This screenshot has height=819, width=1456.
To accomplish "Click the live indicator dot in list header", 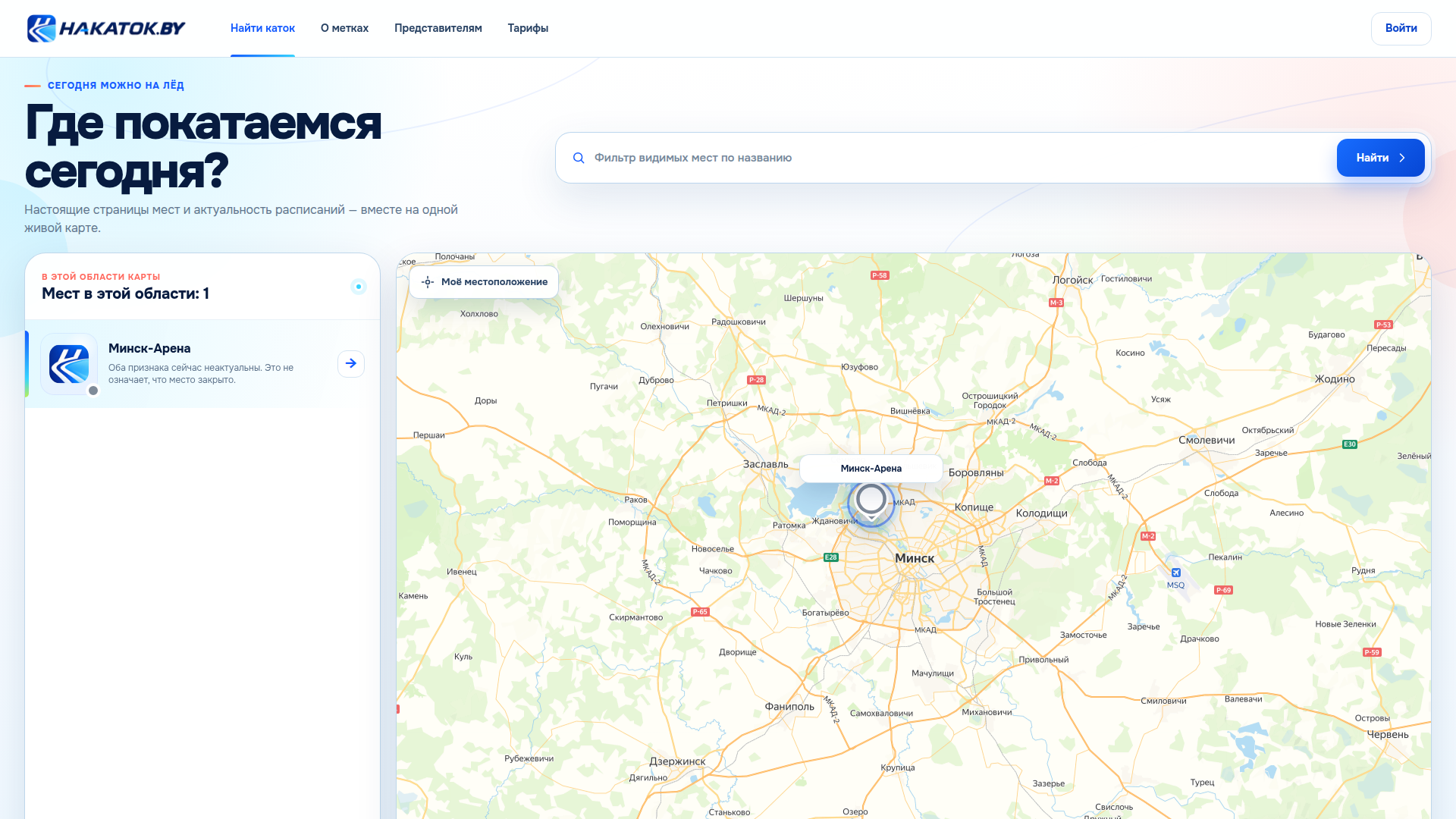I will [359, 287].
